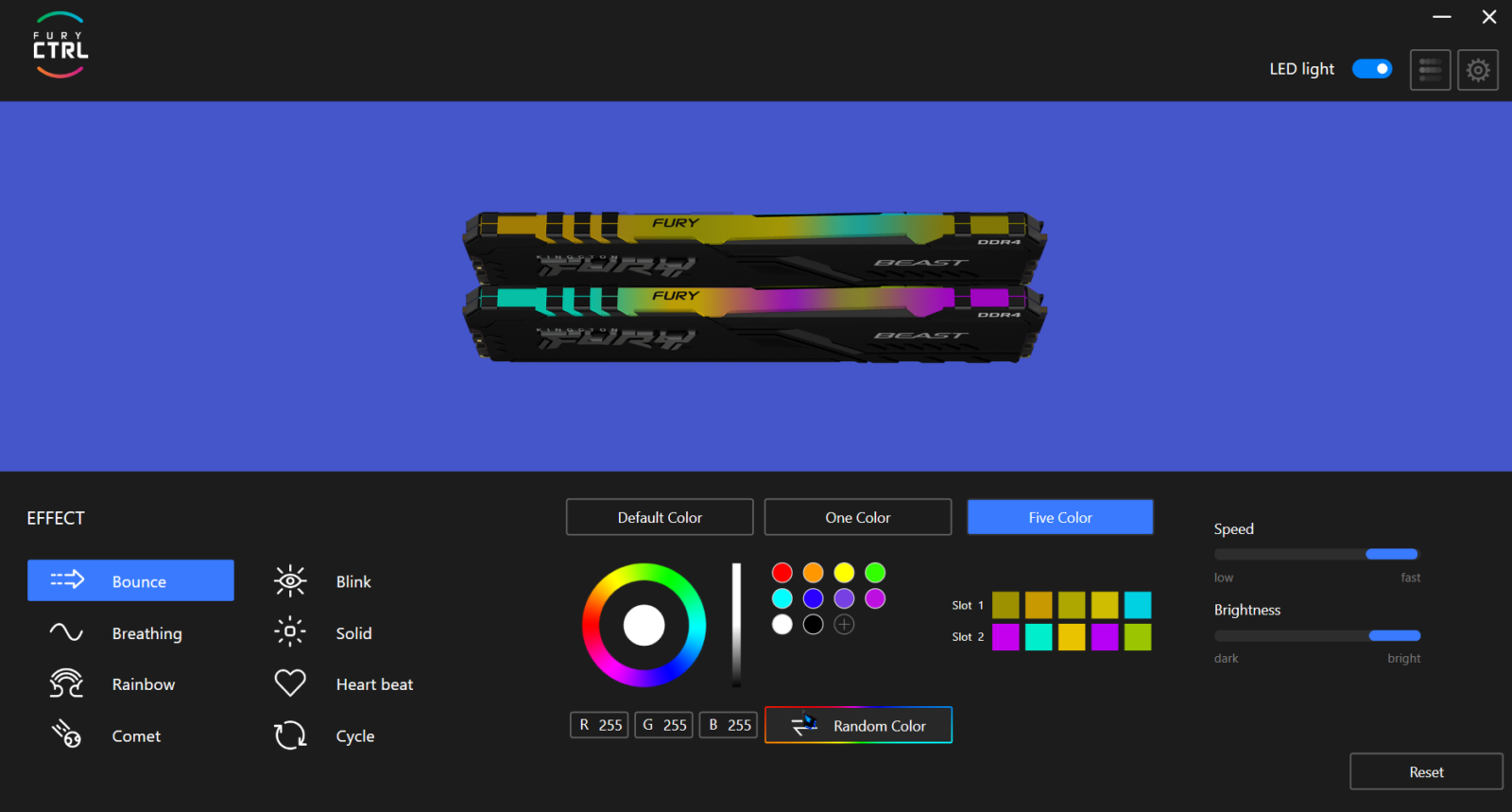Open the settings gear icon
This screenshot has width=1512, height=812.
pos(1478,70)
